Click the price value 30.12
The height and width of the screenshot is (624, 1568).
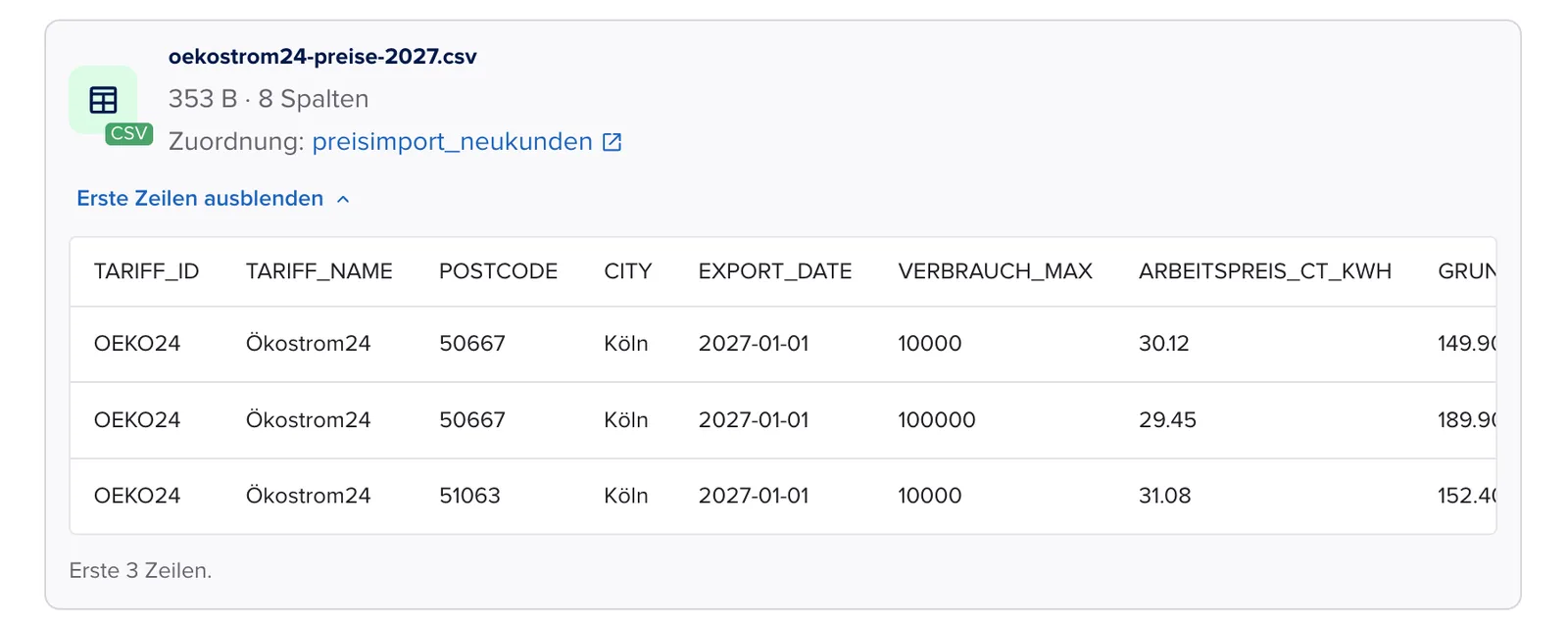tap(1163, 344)
